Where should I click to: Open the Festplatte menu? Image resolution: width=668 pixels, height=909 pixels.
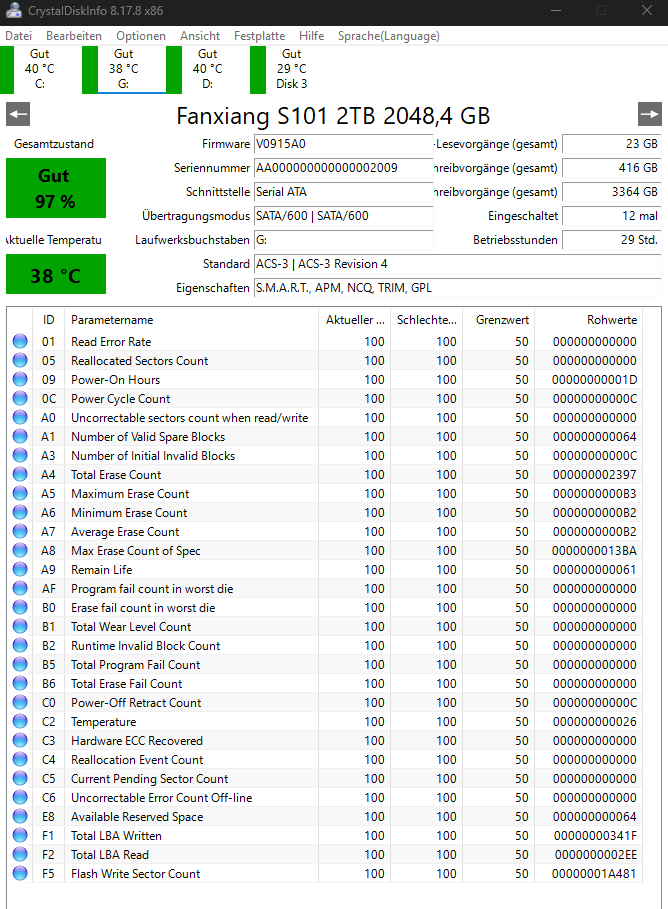(259, 36)
